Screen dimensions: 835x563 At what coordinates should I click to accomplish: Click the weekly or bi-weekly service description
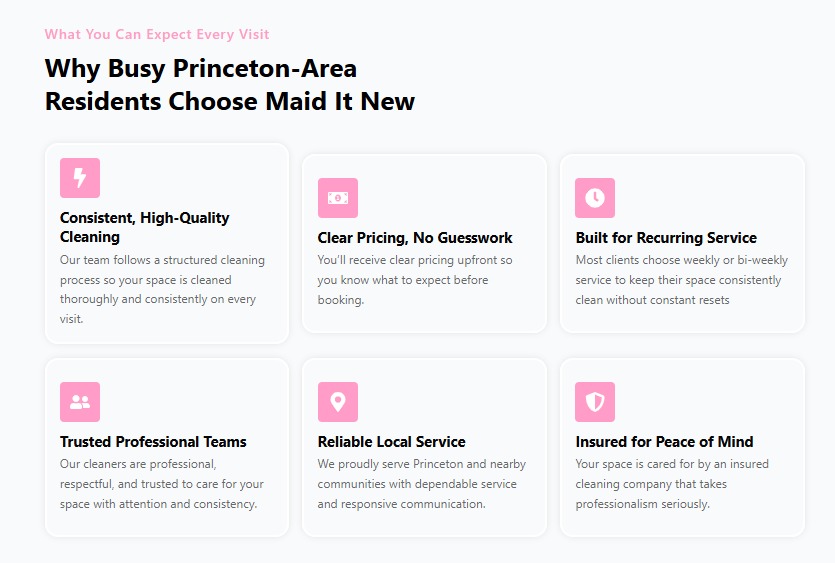pos(681,280)
